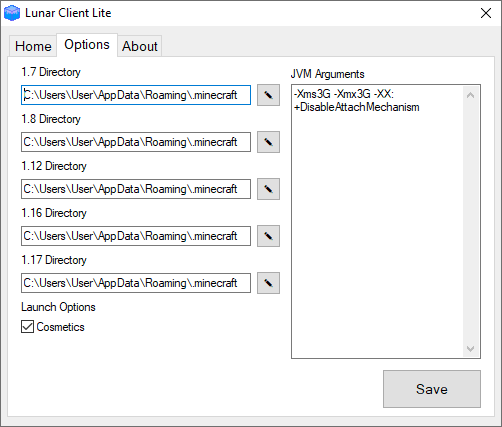Click the pencil edit icon for 1.17 Directory
This screenshot has height=427, width=502.
pyautogui.click(x=268, y=283)
